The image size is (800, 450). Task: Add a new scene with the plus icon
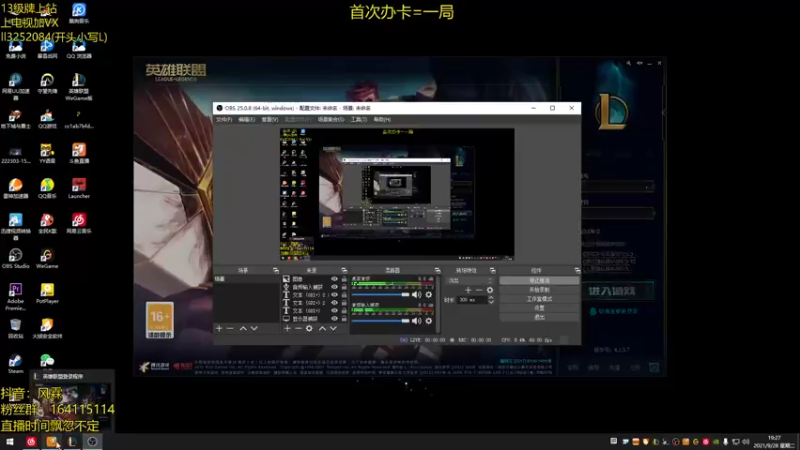pos(219,329)
